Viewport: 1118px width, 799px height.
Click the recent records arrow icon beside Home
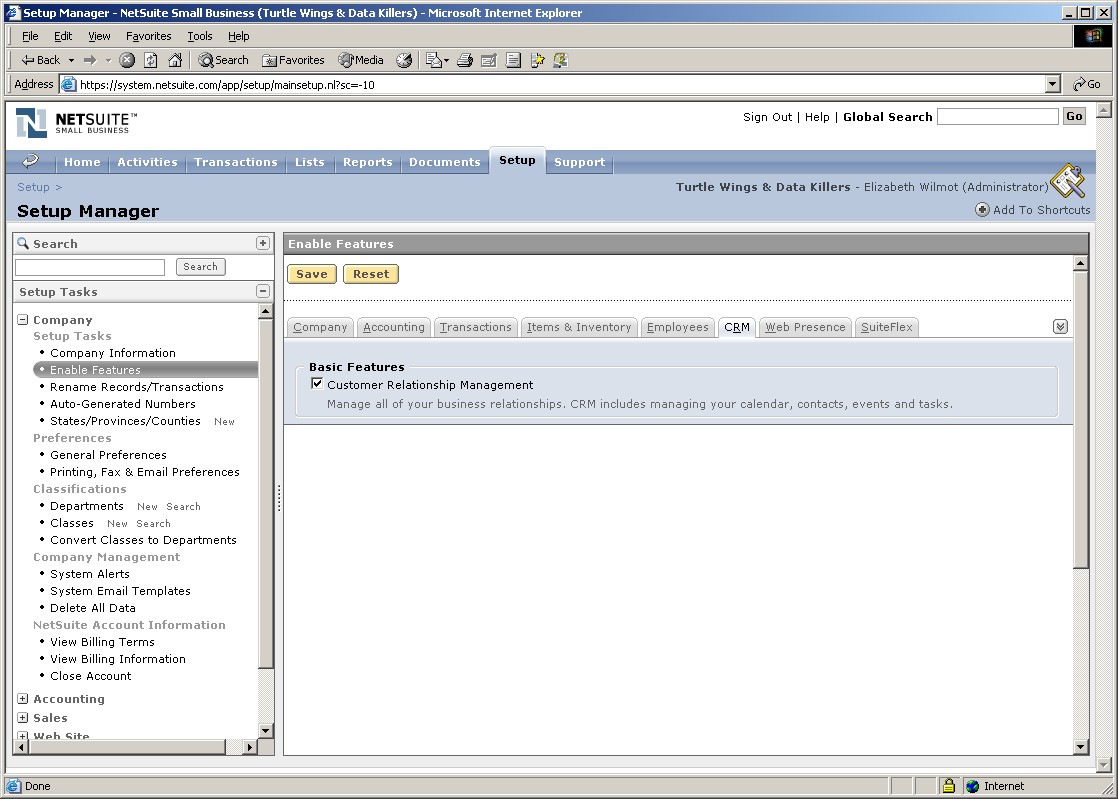30,161
